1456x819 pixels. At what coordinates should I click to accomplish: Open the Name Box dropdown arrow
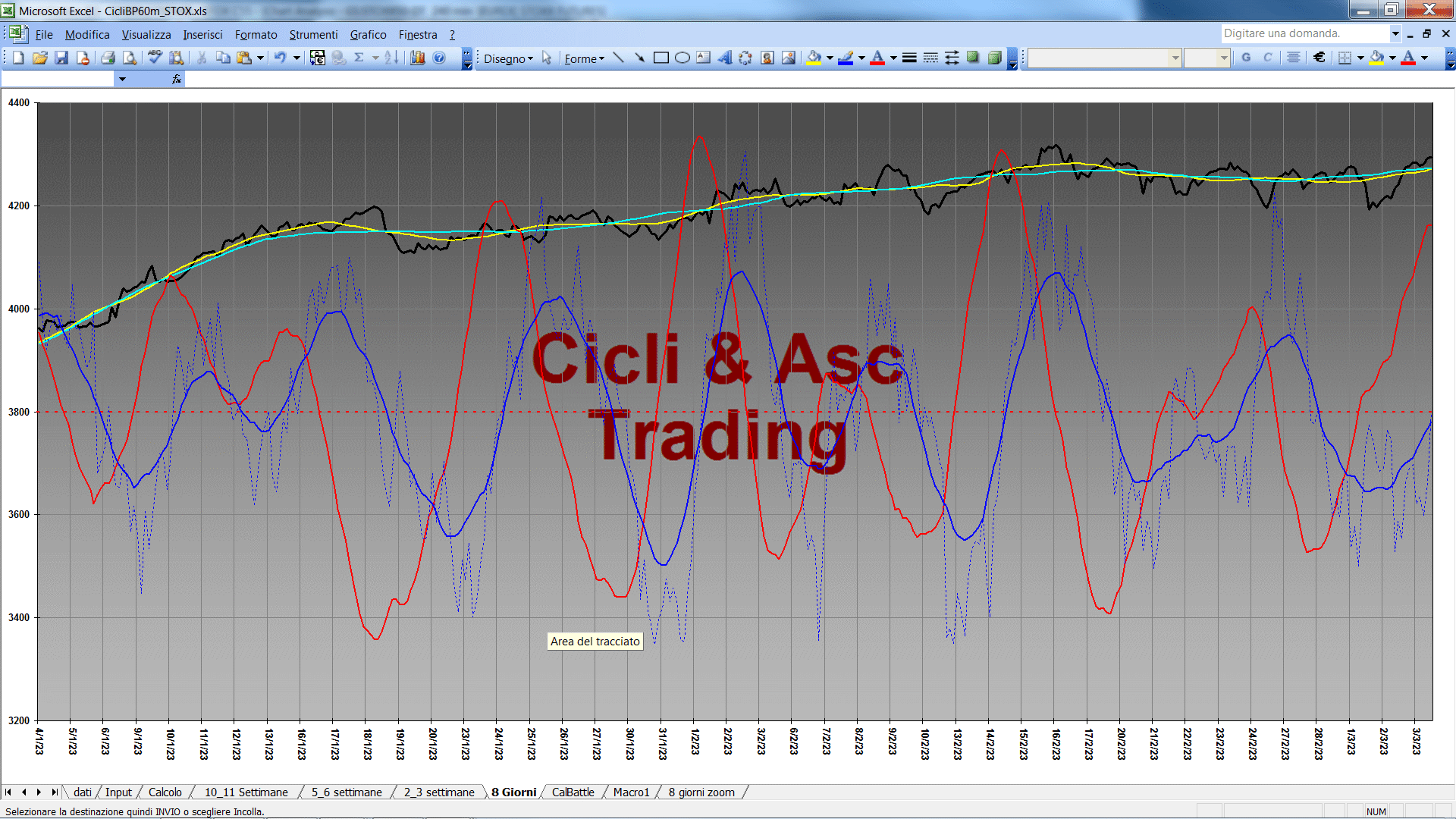click(x=121, y=79)
